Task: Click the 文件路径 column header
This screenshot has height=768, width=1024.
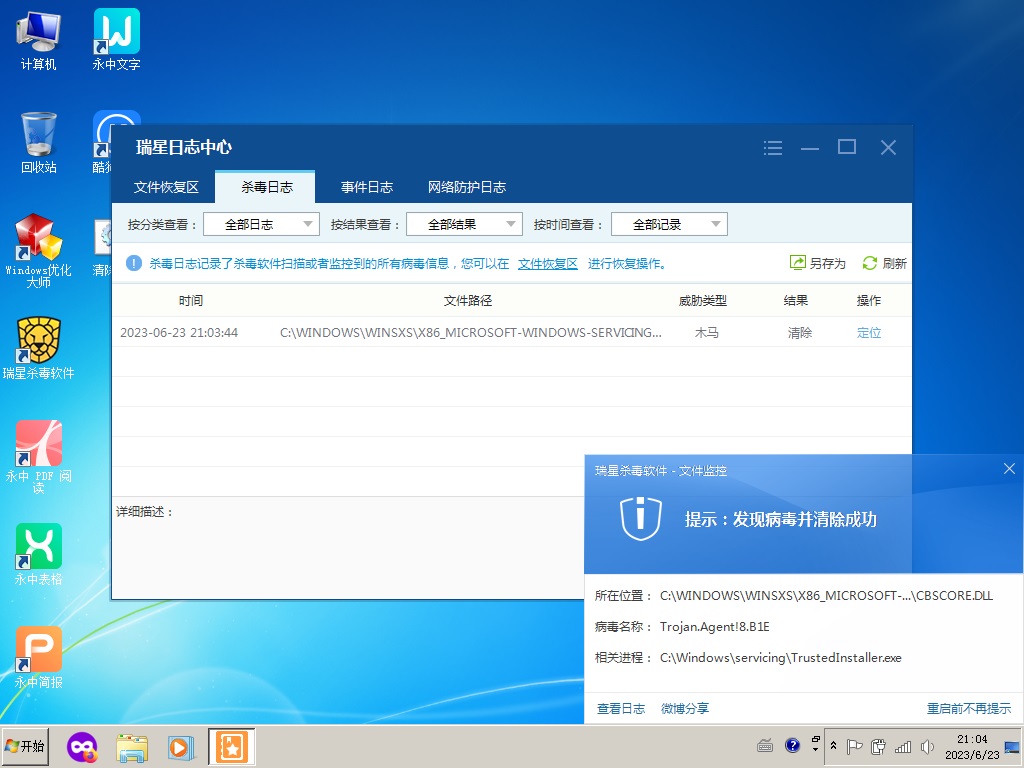Action: 468,300
